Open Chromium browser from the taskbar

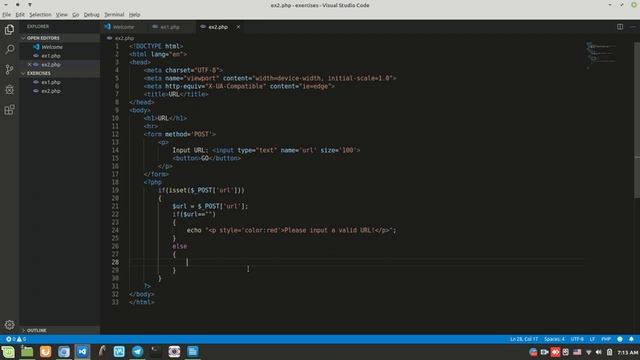pyautogui.click(x=64, y=351)
